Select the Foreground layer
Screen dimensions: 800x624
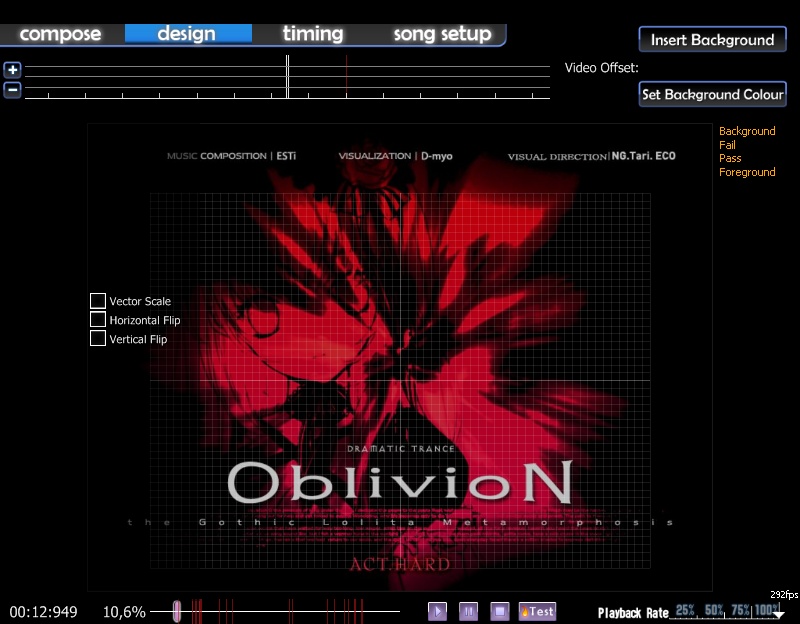(x=747, y=172)
